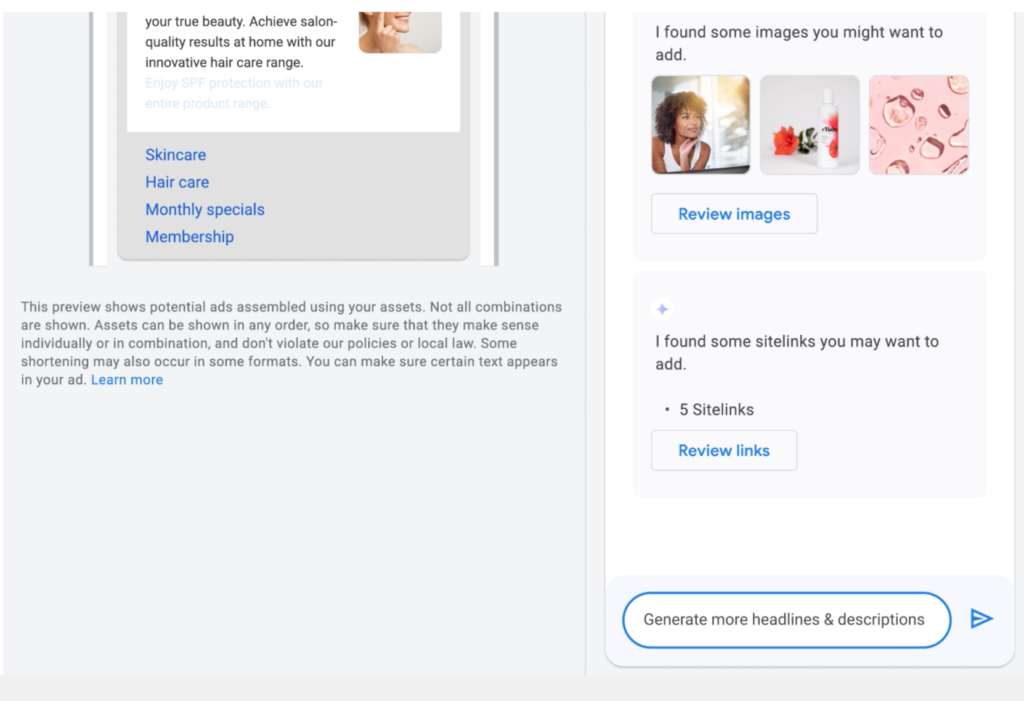Select the pink droplets image thumbnail

click(919, 125)
